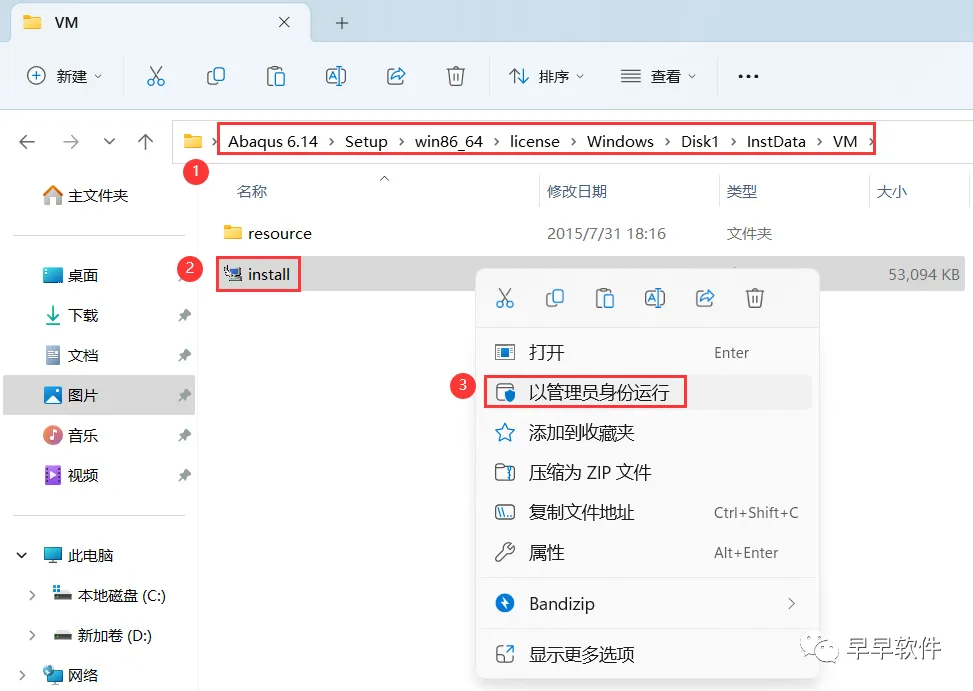Open 视频 in the sidebar
The height and width of the screenshot is (691, 973).
coord(70,475)
